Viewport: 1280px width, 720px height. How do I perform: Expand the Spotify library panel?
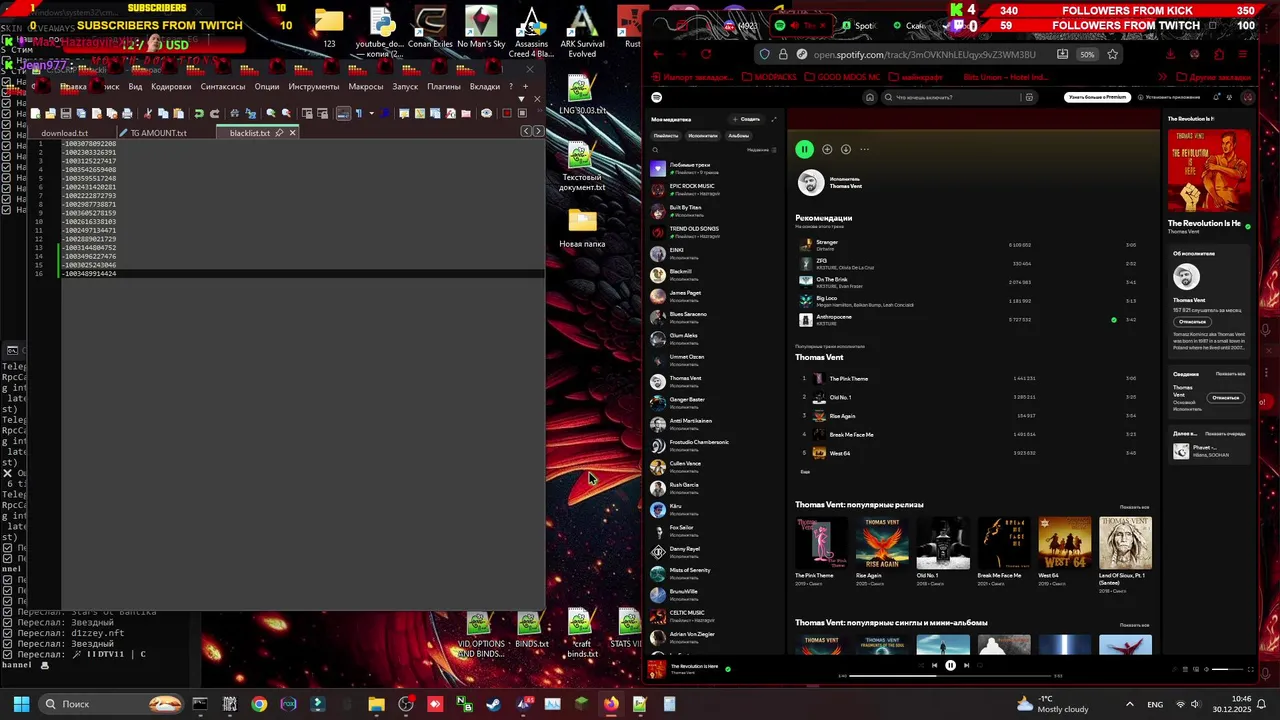(773, 119)
